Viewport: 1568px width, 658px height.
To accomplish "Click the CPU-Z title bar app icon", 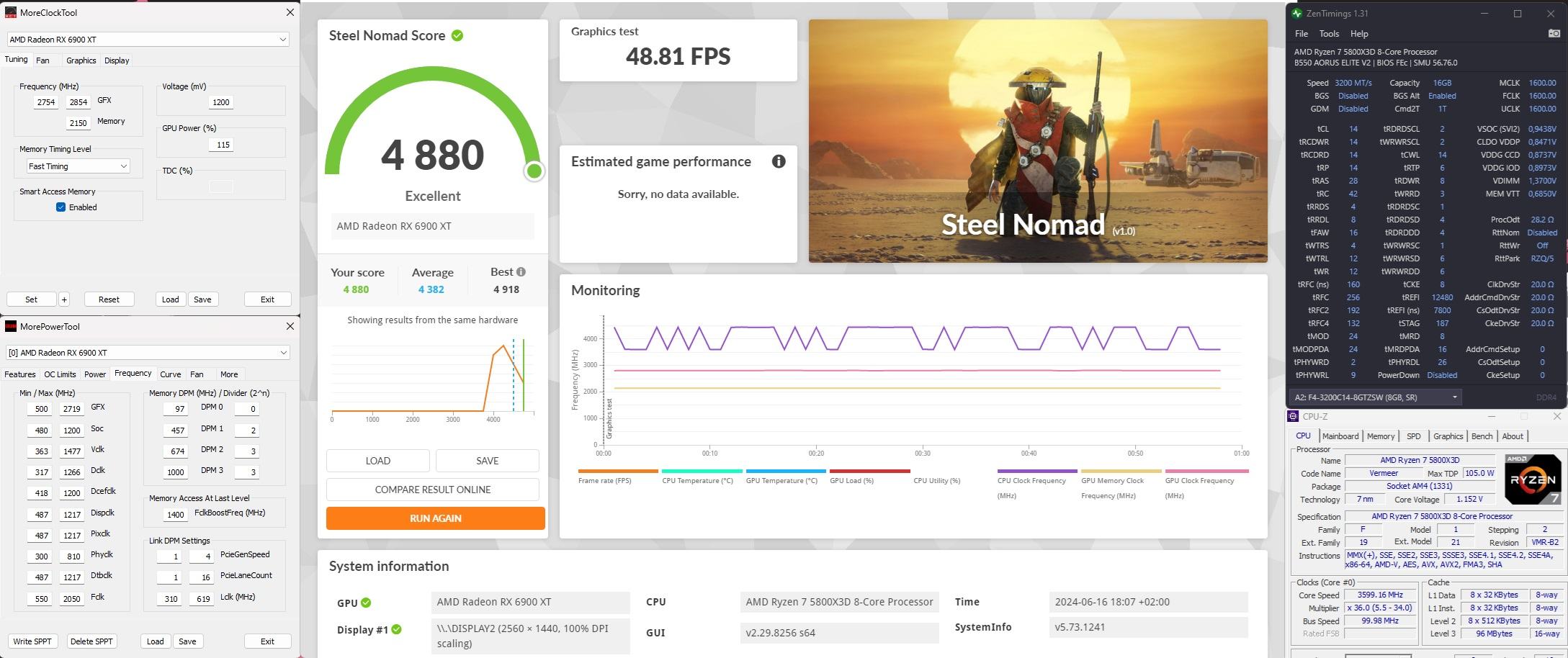I will [1294, 416].
